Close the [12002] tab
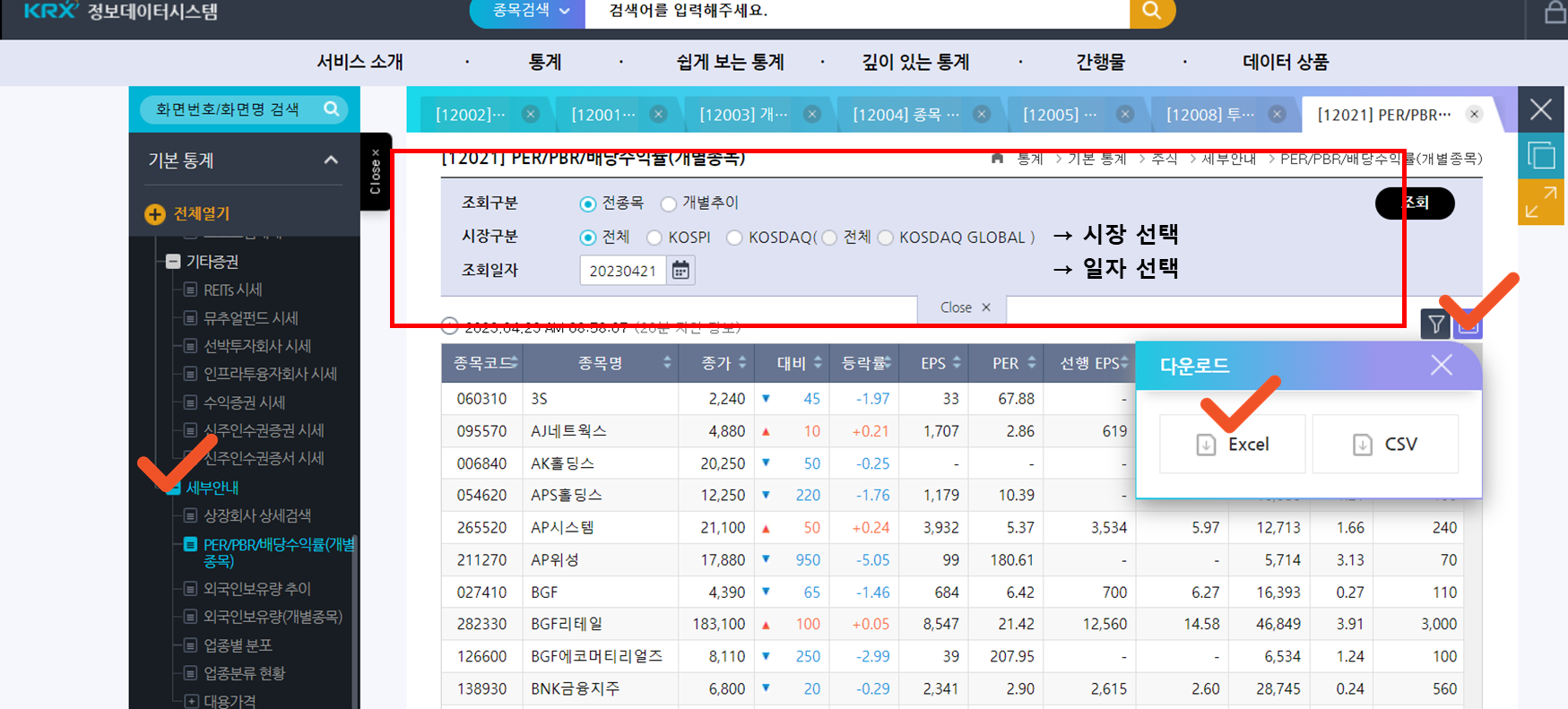This screenshot has height=709, width=1568. coord(531,114)
